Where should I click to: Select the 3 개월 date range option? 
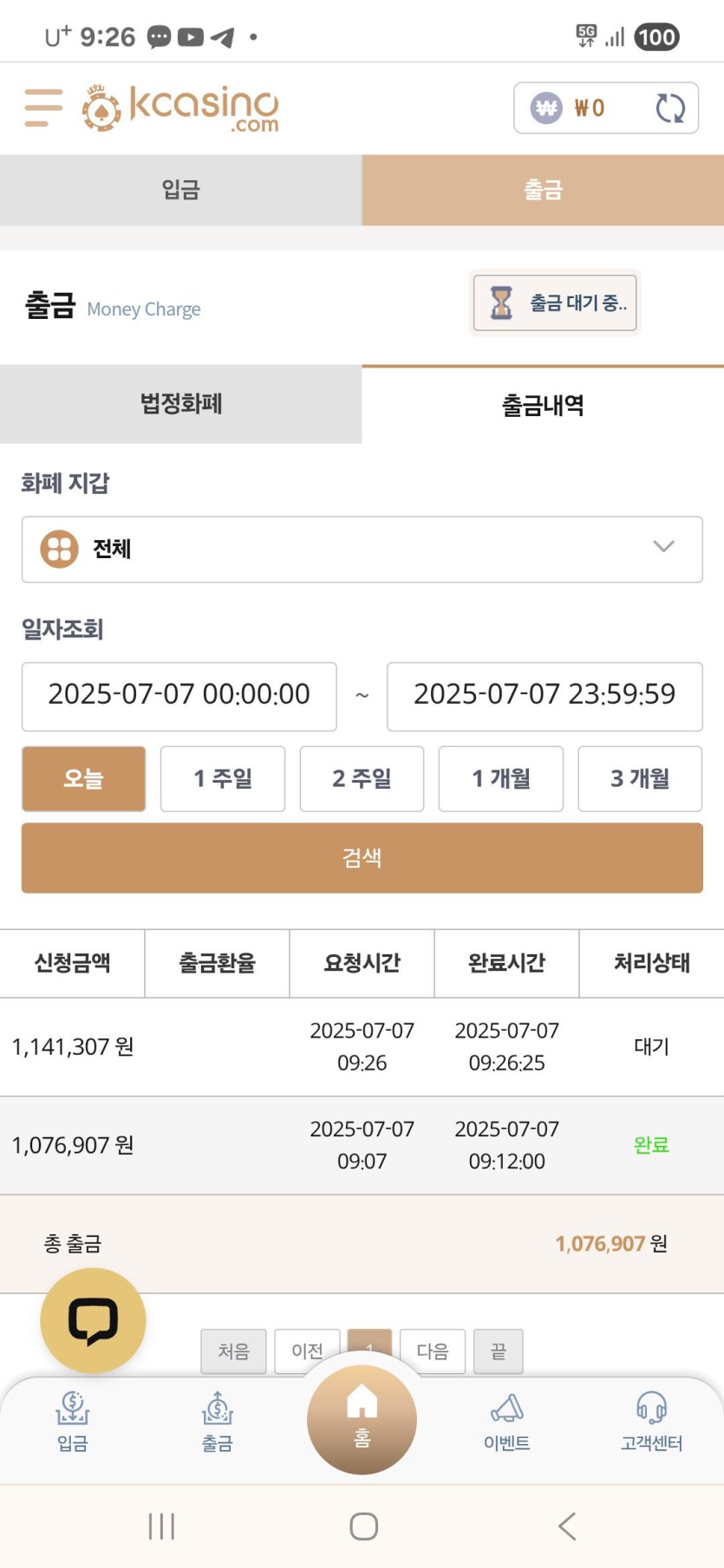pos(640,778)
